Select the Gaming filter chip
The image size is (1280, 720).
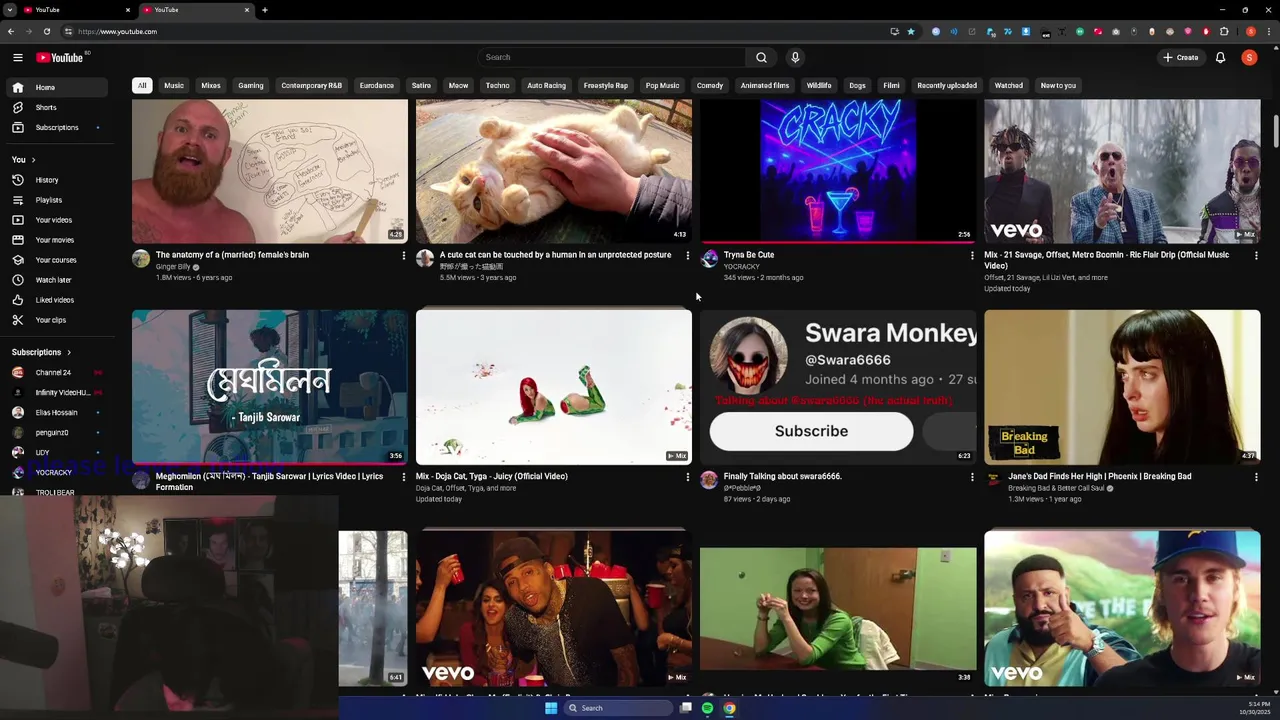[x=251, y=85]
